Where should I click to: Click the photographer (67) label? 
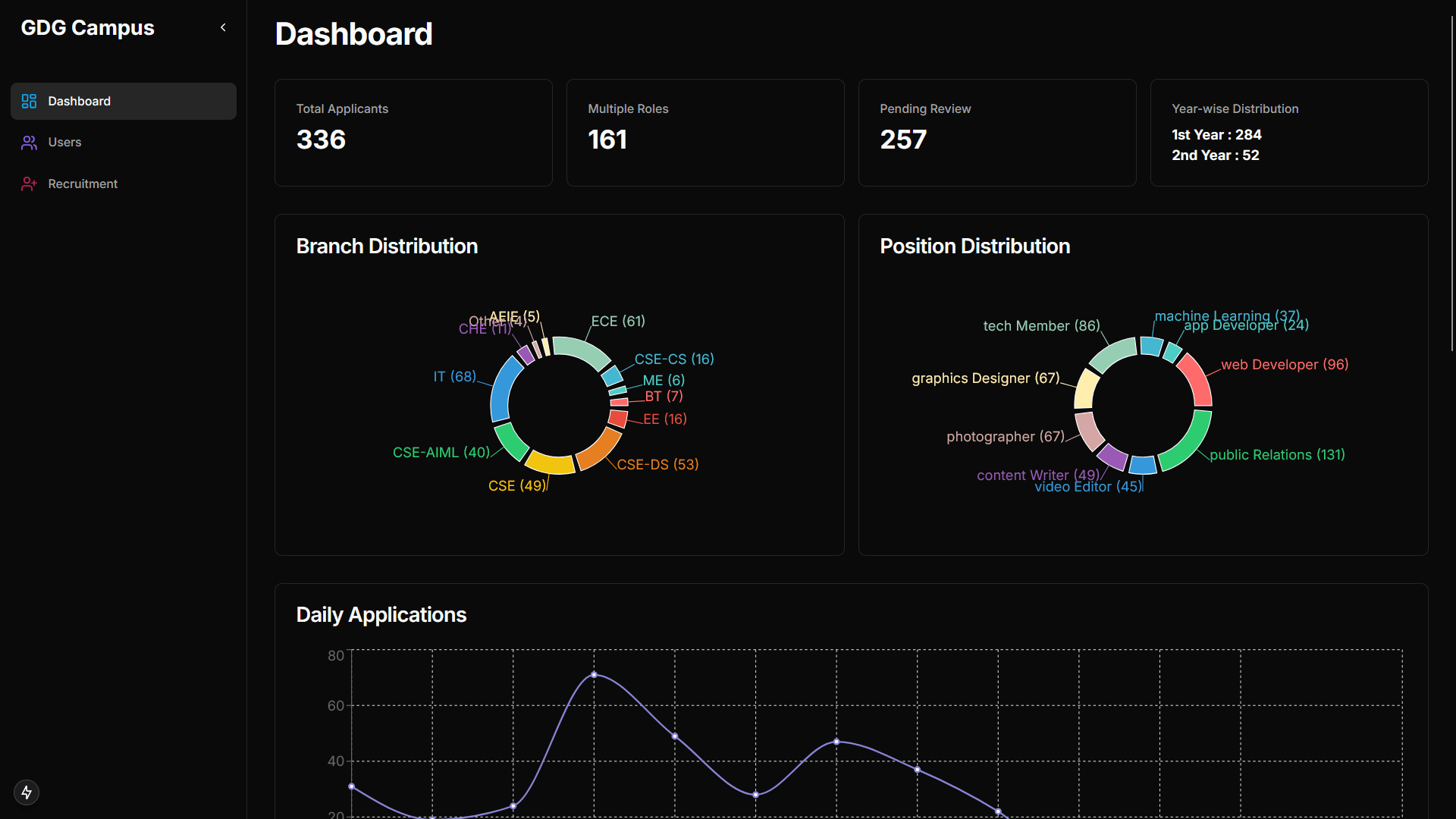(1005, 437)
